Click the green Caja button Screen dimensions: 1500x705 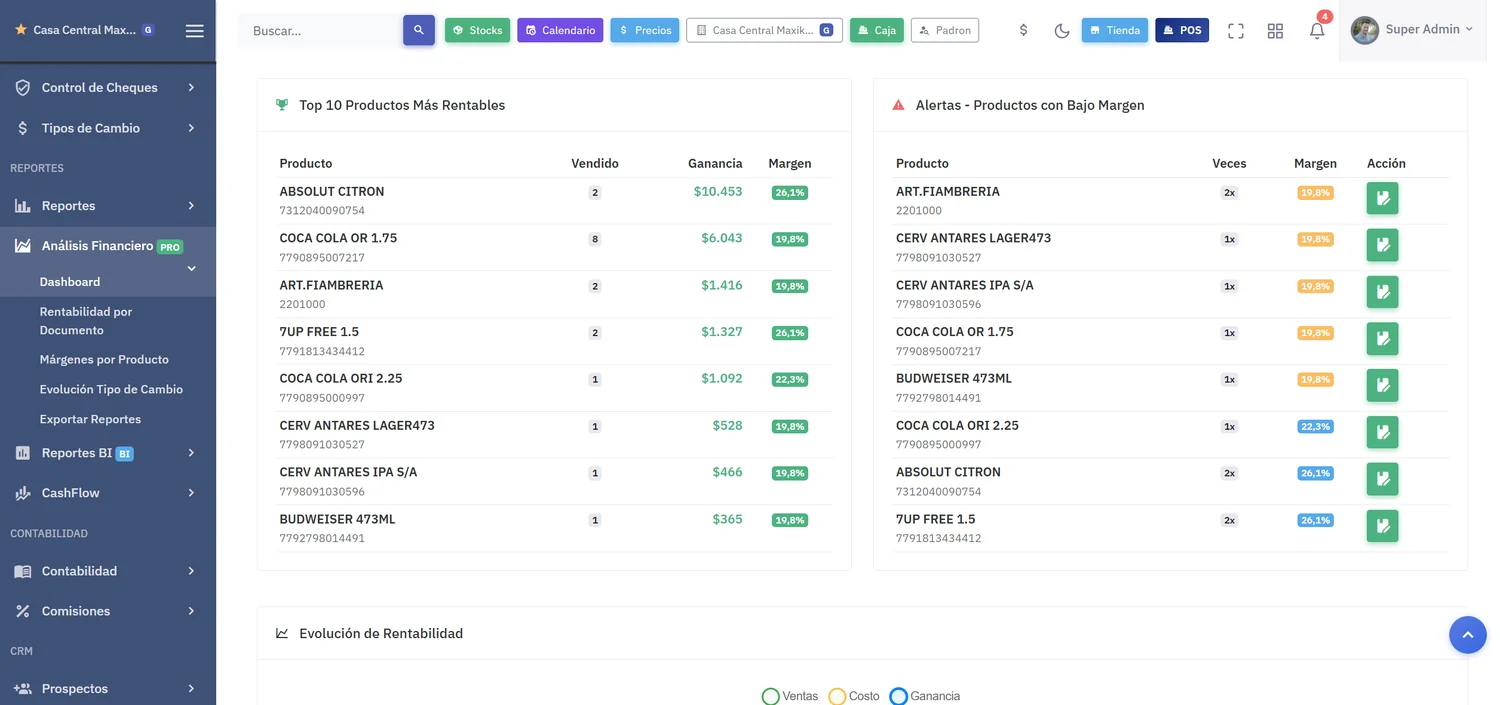coord(877,30)
